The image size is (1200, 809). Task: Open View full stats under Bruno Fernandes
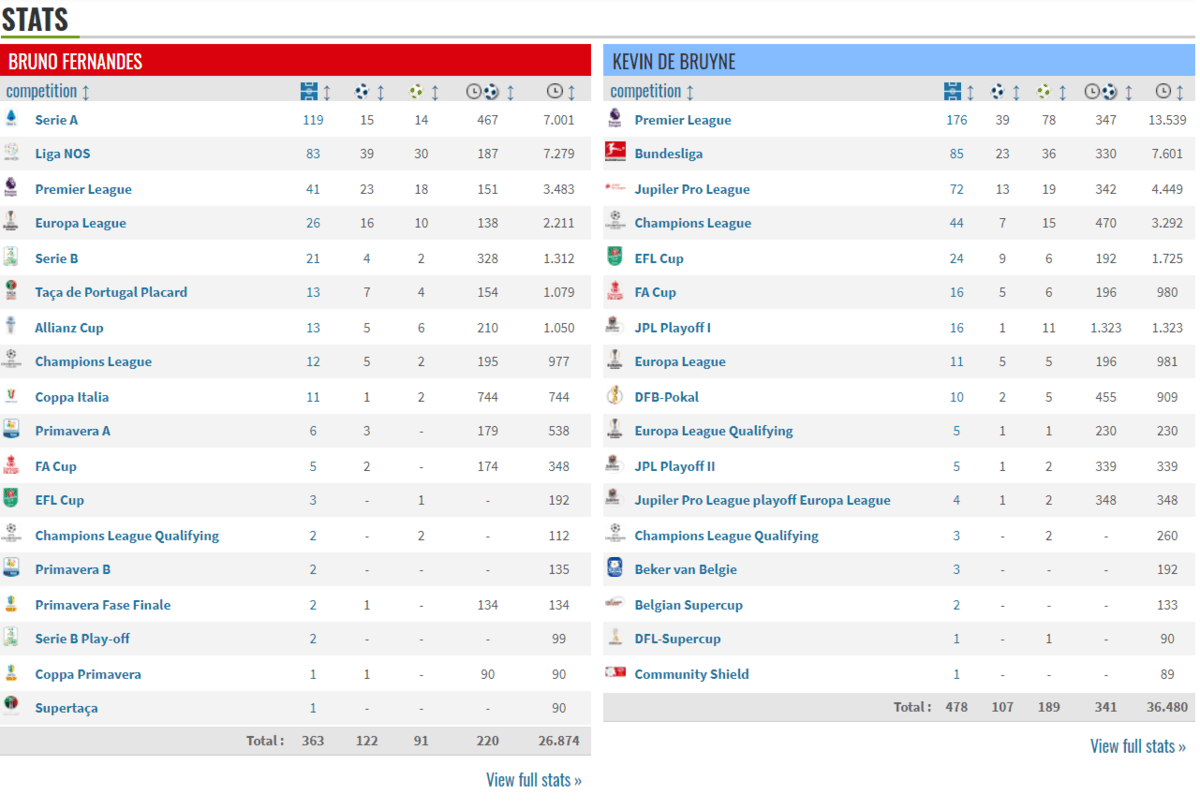(x=534, y=780)
